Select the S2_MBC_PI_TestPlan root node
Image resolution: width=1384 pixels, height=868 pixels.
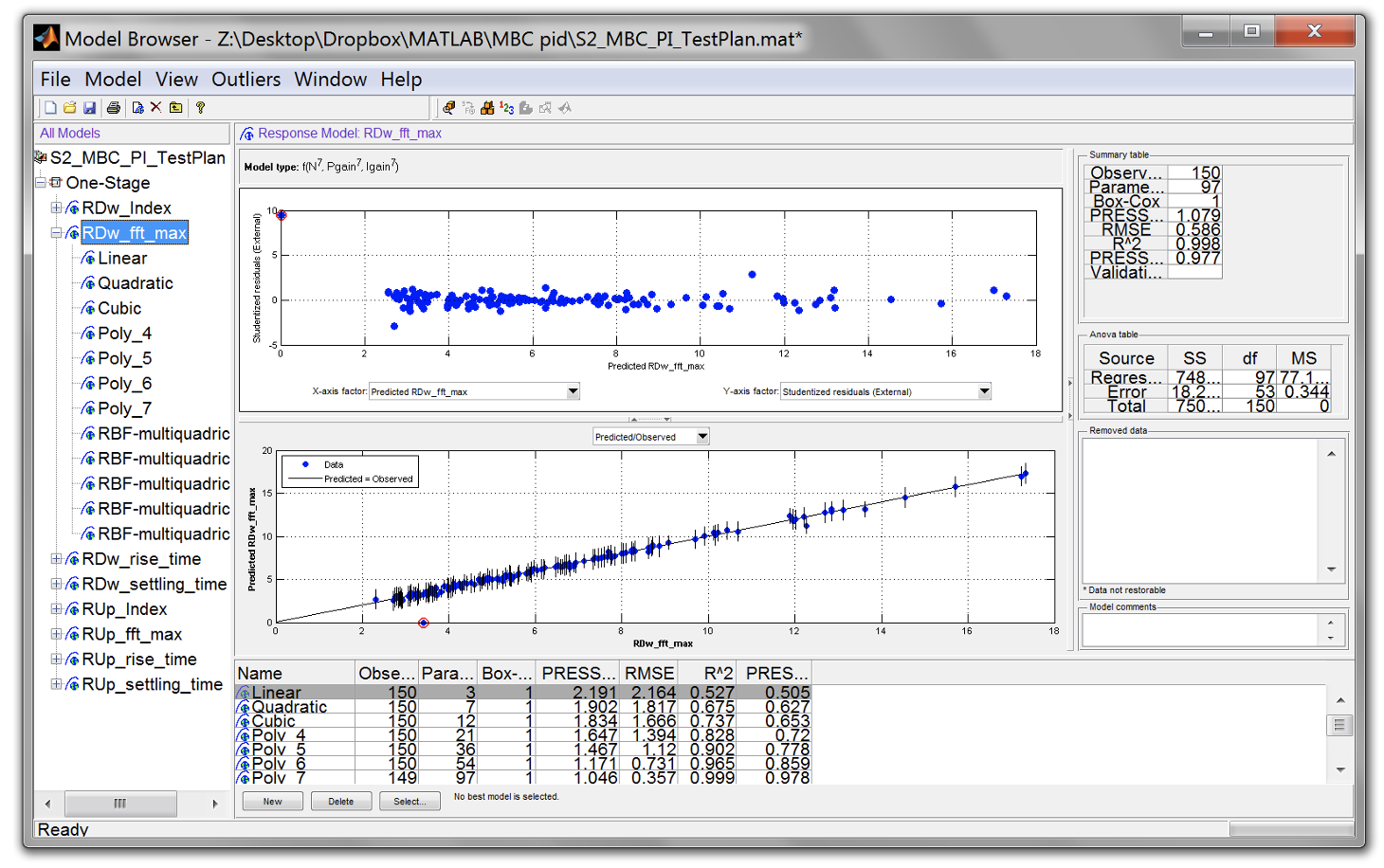137,157
